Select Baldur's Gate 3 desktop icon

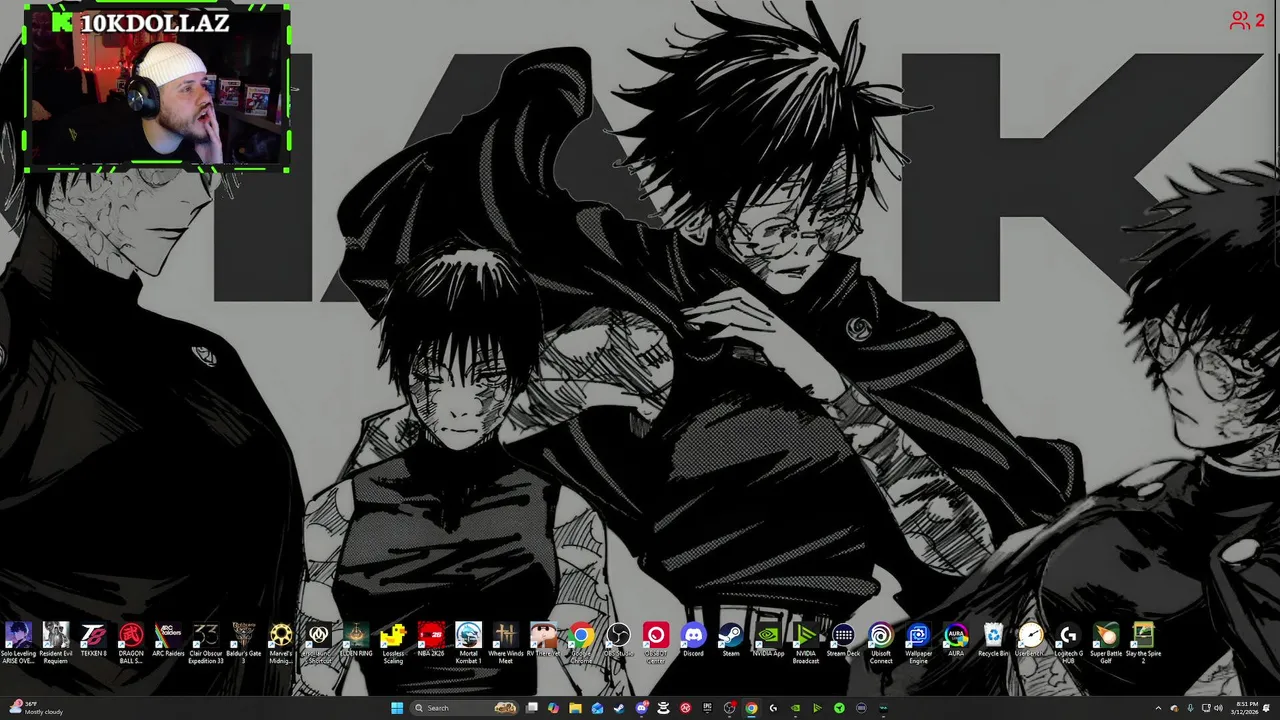pyautogui.click(x=243, y=643)
